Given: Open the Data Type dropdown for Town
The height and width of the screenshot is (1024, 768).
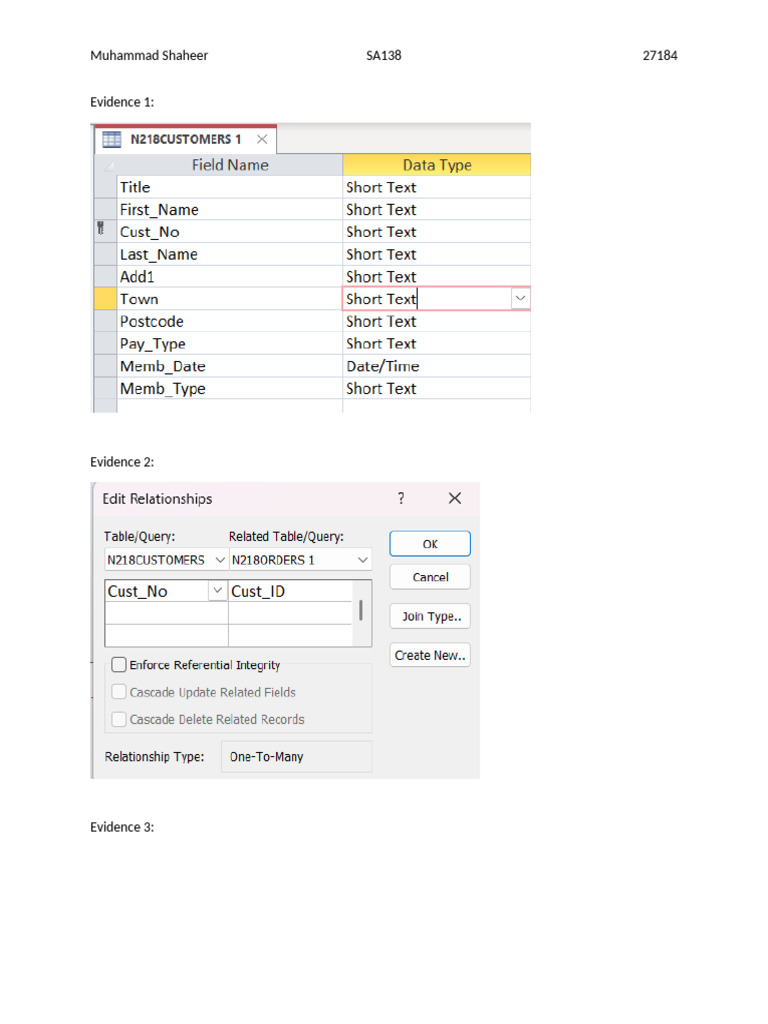Looking at the screenshot, I should [x=520, y=298].
